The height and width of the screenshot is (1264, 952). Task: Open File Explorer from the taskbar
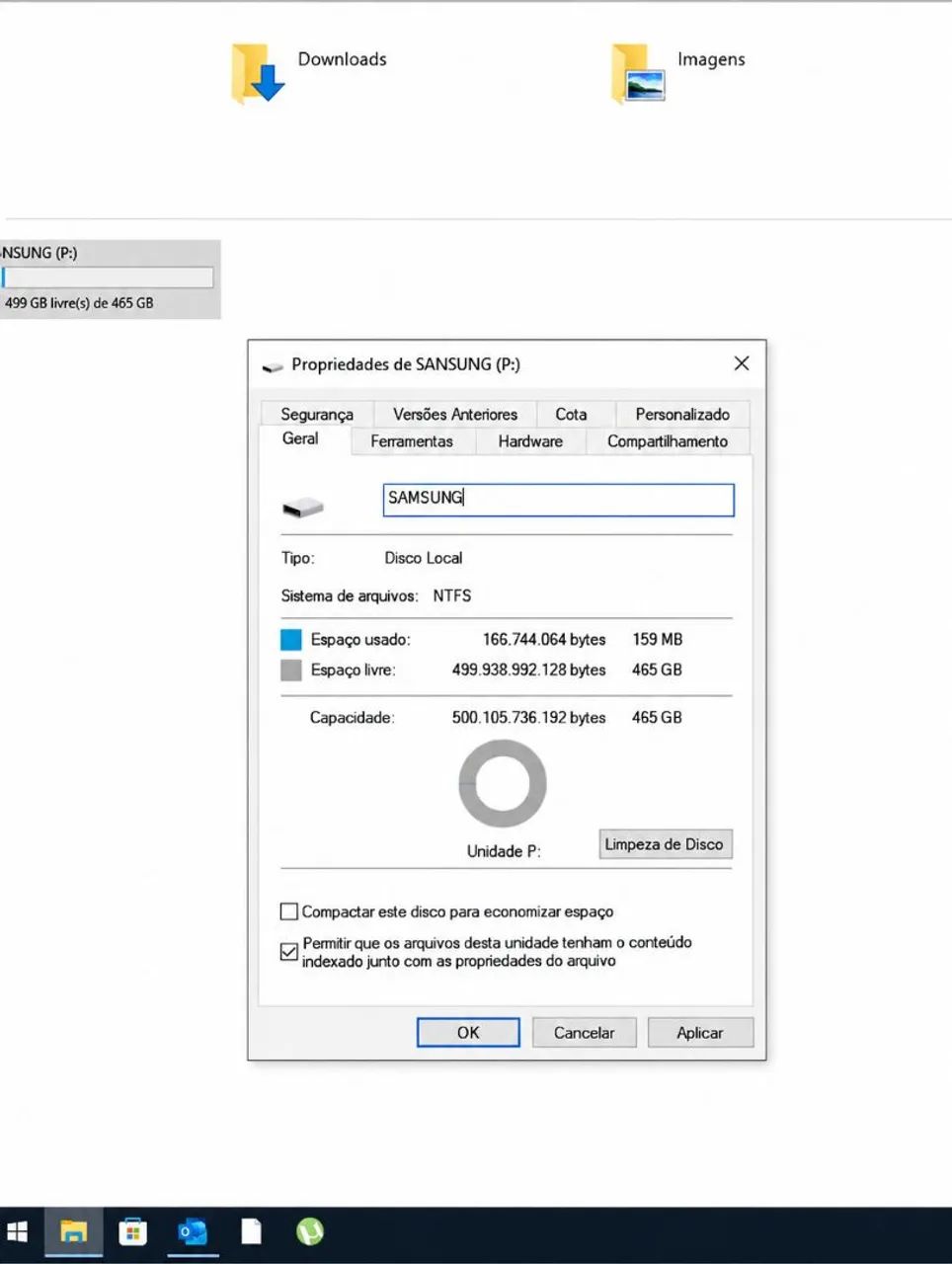pos(73,1232)
